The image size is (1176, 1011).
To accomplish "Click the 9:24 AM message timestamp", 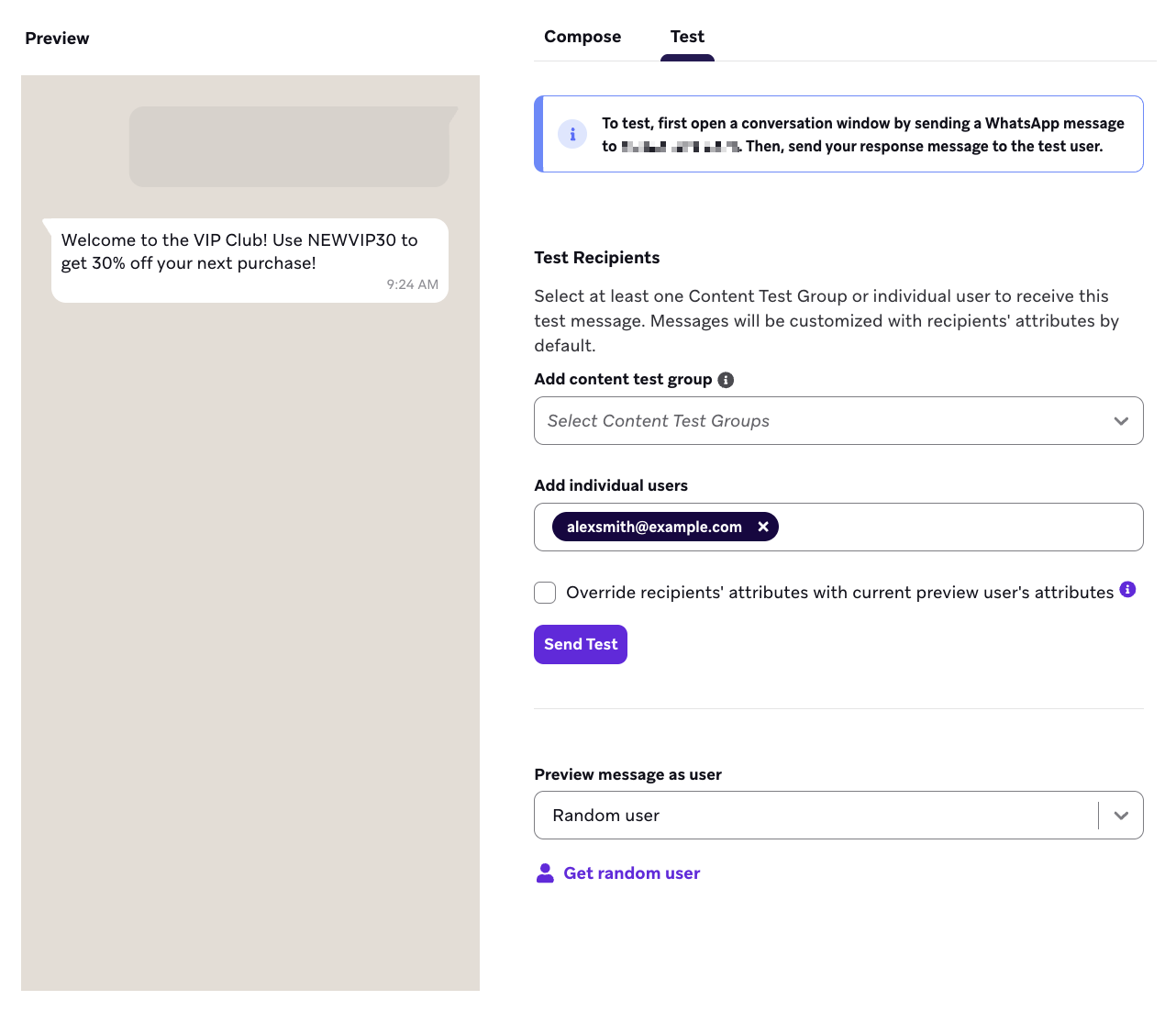I will coord(412,284).
